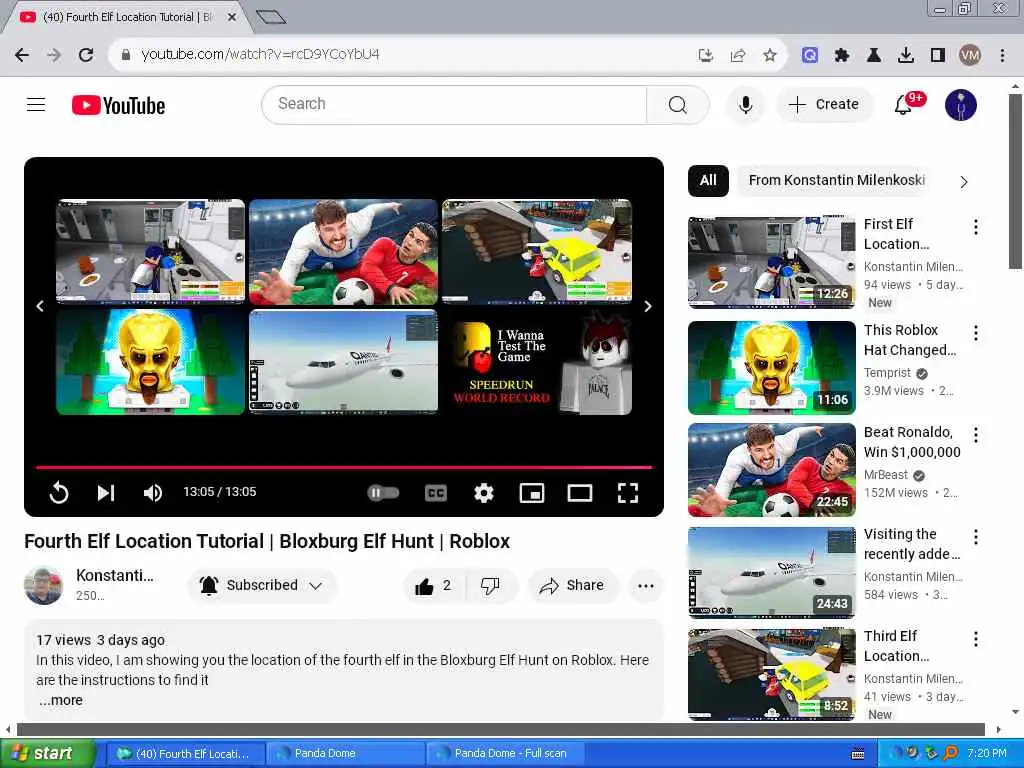Reload the page
Screen dimensions: 1024x768
click(86, 55)
